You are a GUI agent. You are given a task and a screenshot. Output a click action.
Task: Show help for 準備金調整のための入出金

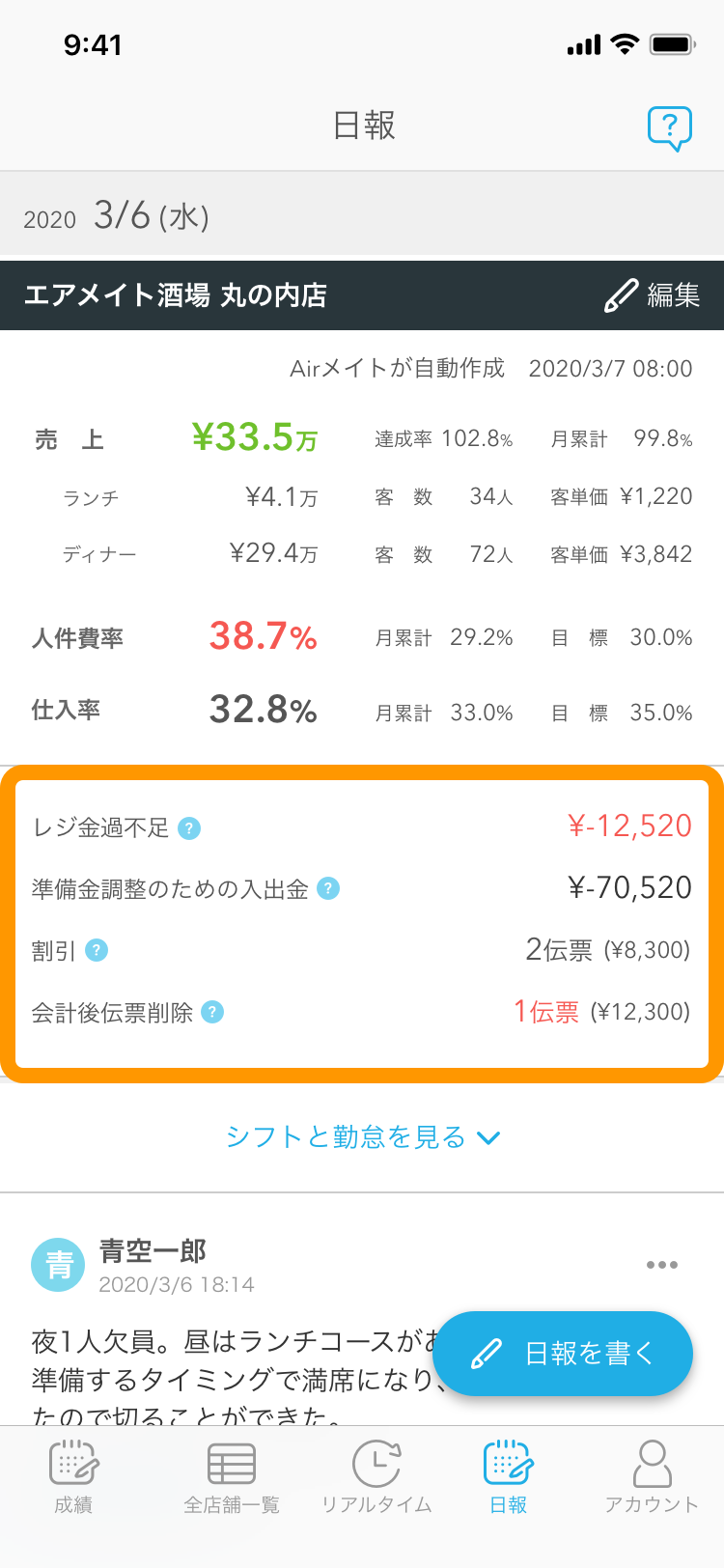tap(328, 888)
